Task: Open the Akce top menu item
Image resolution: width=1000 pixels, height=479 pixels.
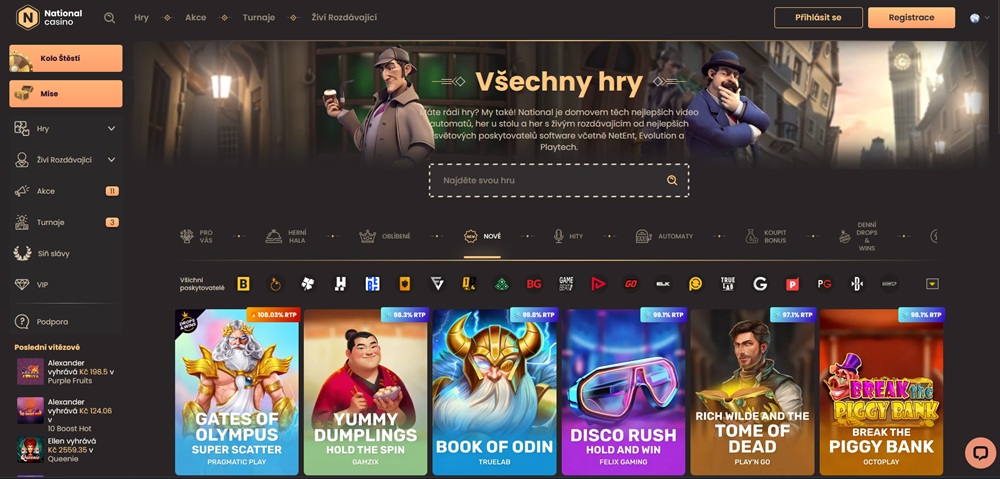Action: click(196, 18)
